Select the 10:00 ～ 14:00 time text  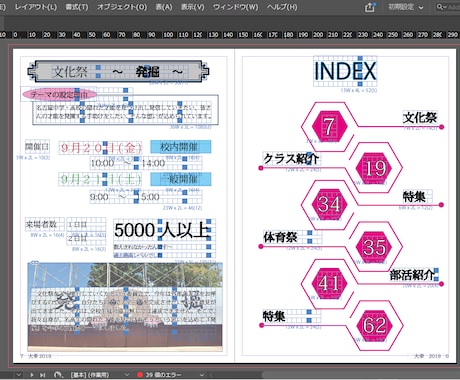point(146,163)
